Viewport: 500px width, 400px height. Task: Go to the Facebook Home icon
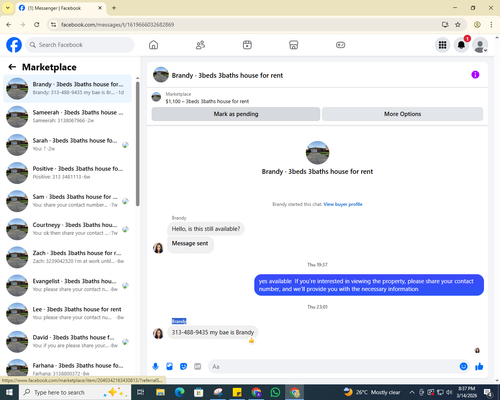tap(153, 45)
